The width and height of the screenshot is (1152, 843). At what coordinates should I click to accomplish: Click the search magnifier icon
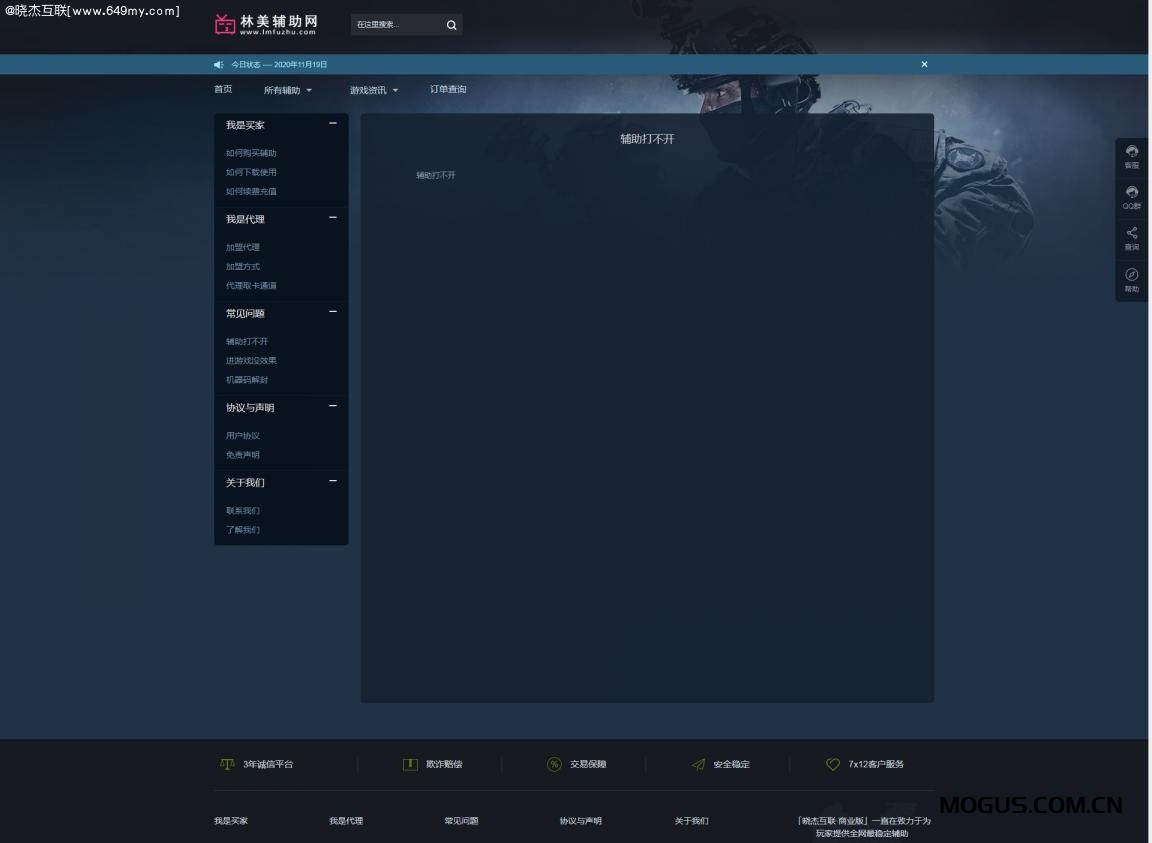451,25
